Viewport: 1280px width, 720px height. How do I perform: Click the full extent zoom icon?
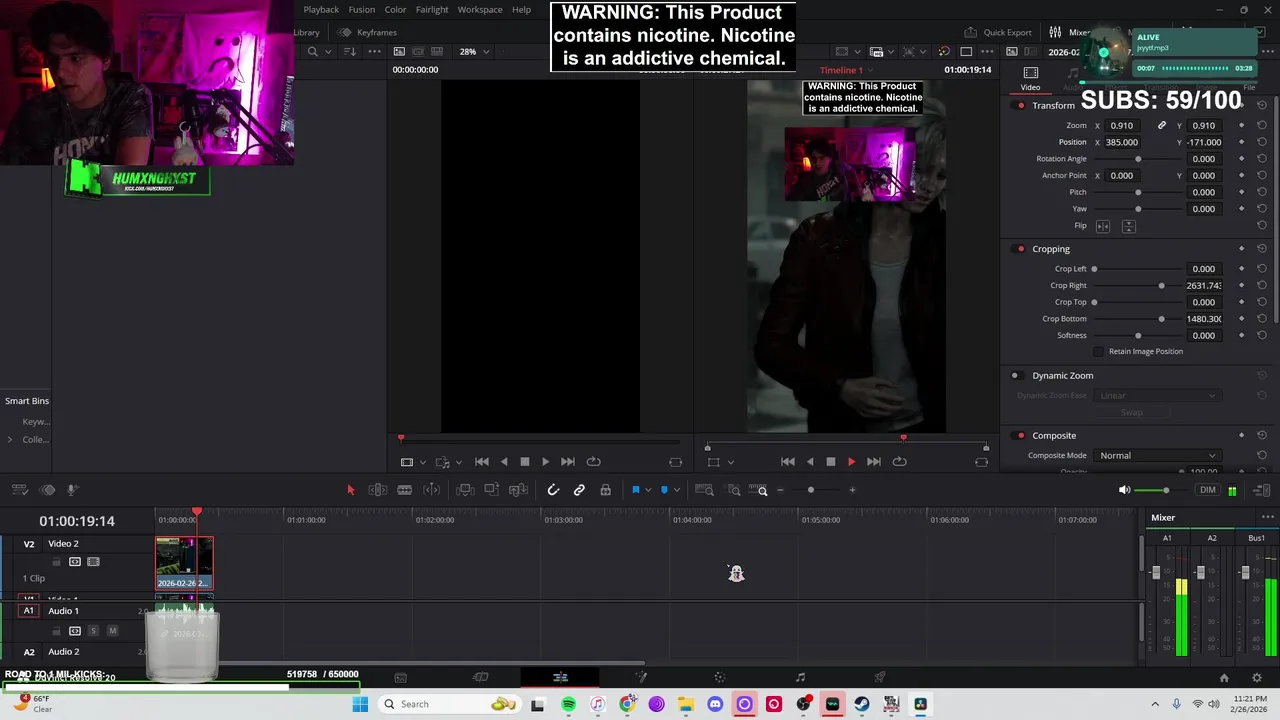tap(704, 490)
